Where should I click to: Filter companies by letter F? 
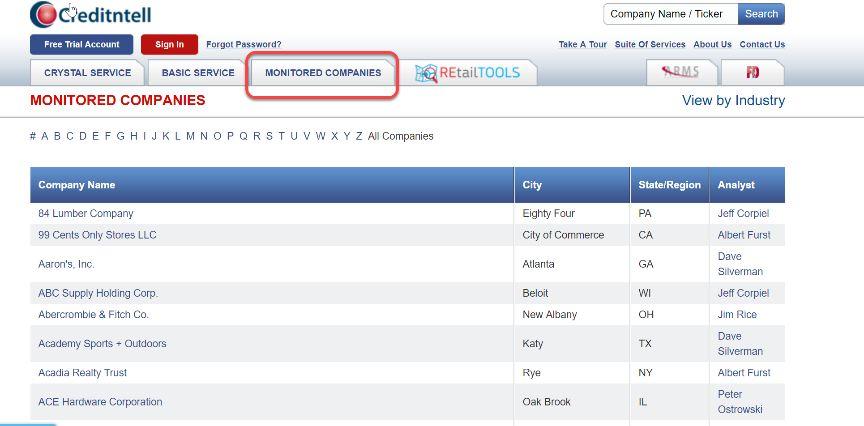coord(108,136)
